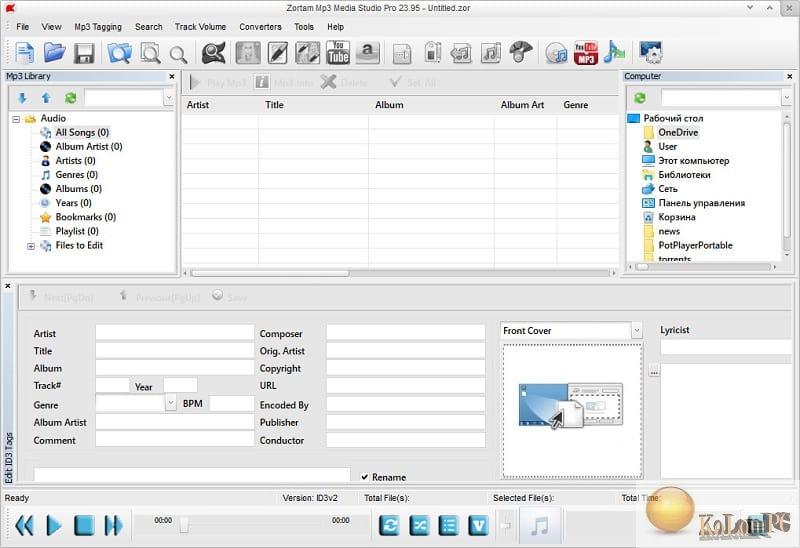800x548 pixels.
Task: Open the Search menu
Action: coord(148,27)
